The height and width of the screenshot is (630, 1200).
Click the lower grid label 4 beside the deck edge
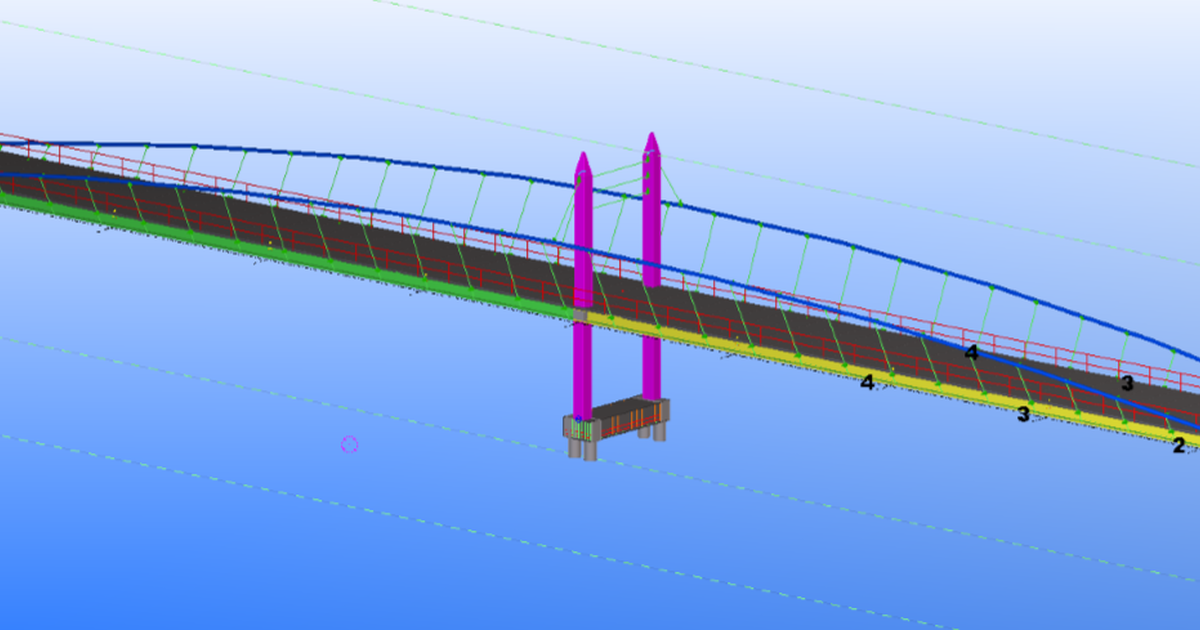coord(868,382)
